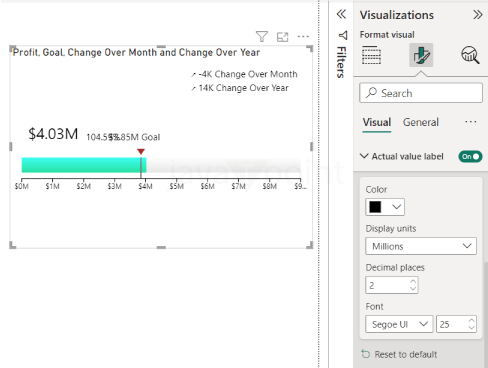488x368 pixels.
Task: Click the teal profit bar
Action: click(84, 165)
